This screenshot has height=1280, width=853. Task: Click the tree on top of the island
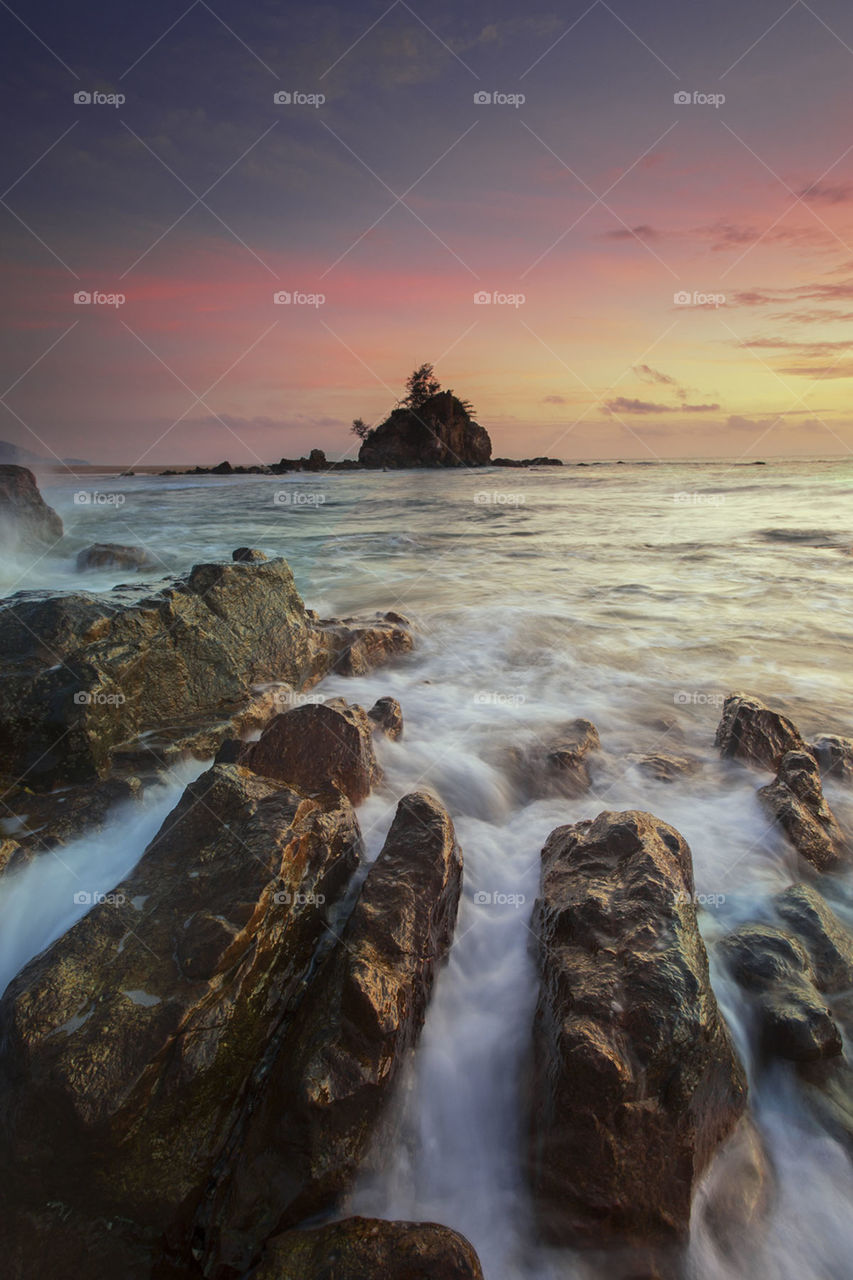(x=421, y=384)
